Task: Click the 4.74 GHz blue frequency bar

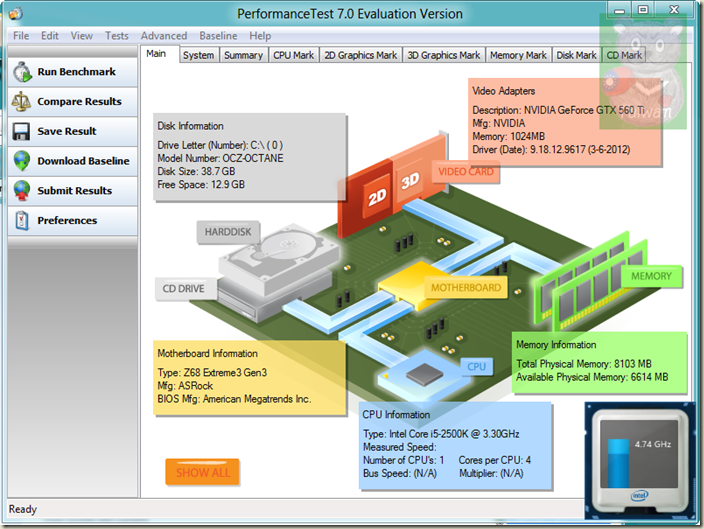Action: [618, 463]
